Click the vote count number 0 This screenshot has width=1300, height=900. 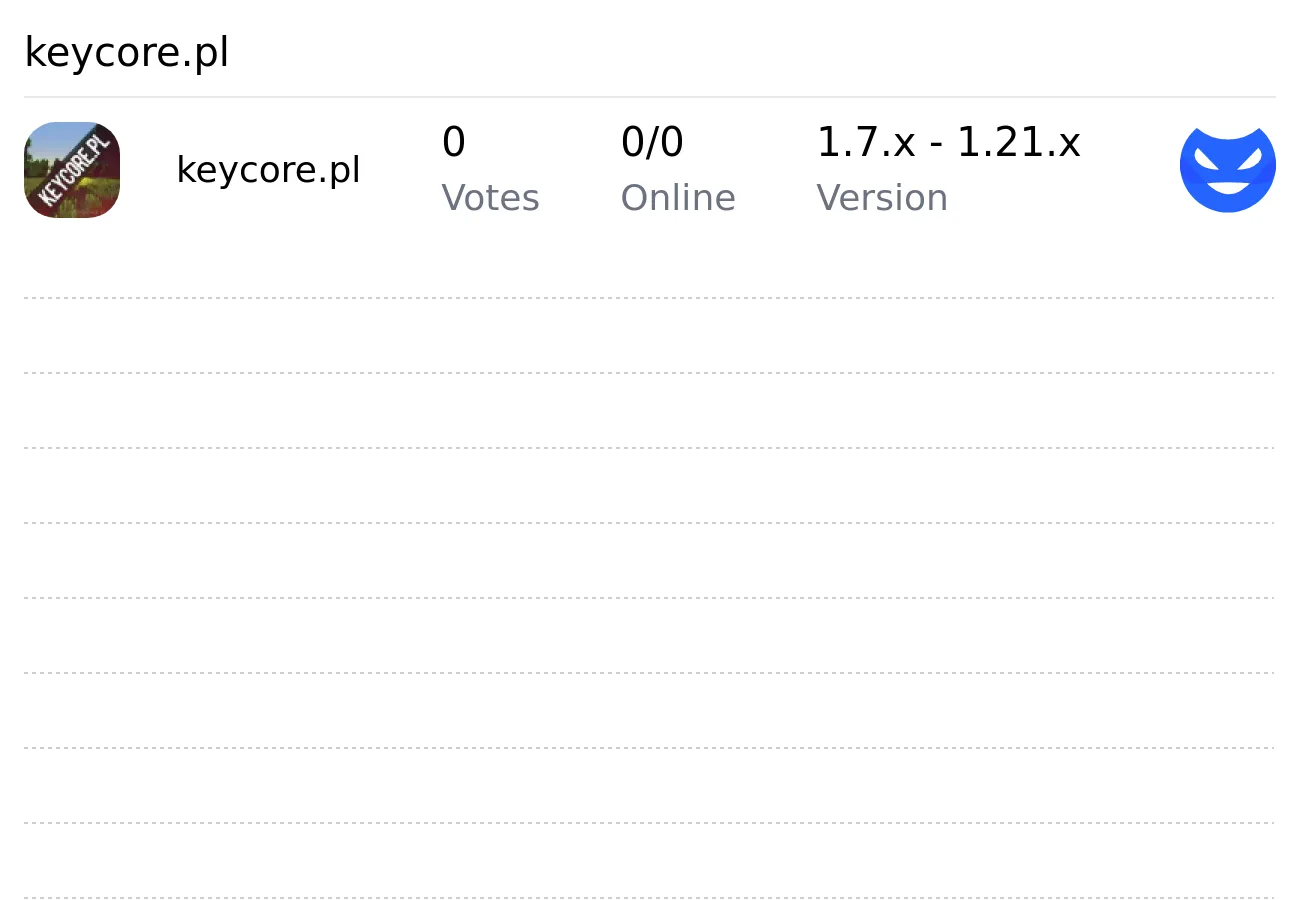click(x=453, y=142)
